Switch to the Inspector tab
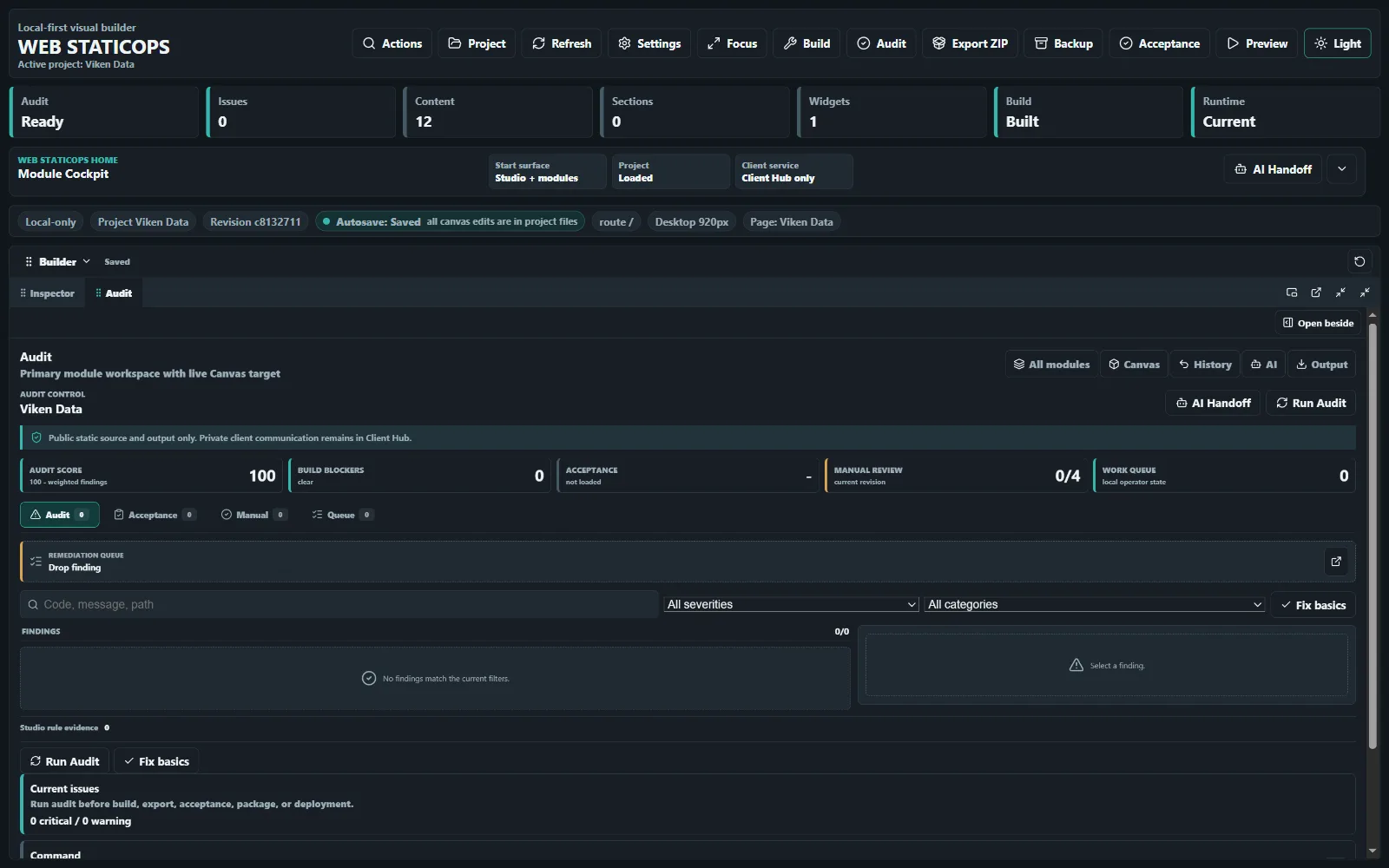Screen dimensions: 1389x868 (48, 293)
